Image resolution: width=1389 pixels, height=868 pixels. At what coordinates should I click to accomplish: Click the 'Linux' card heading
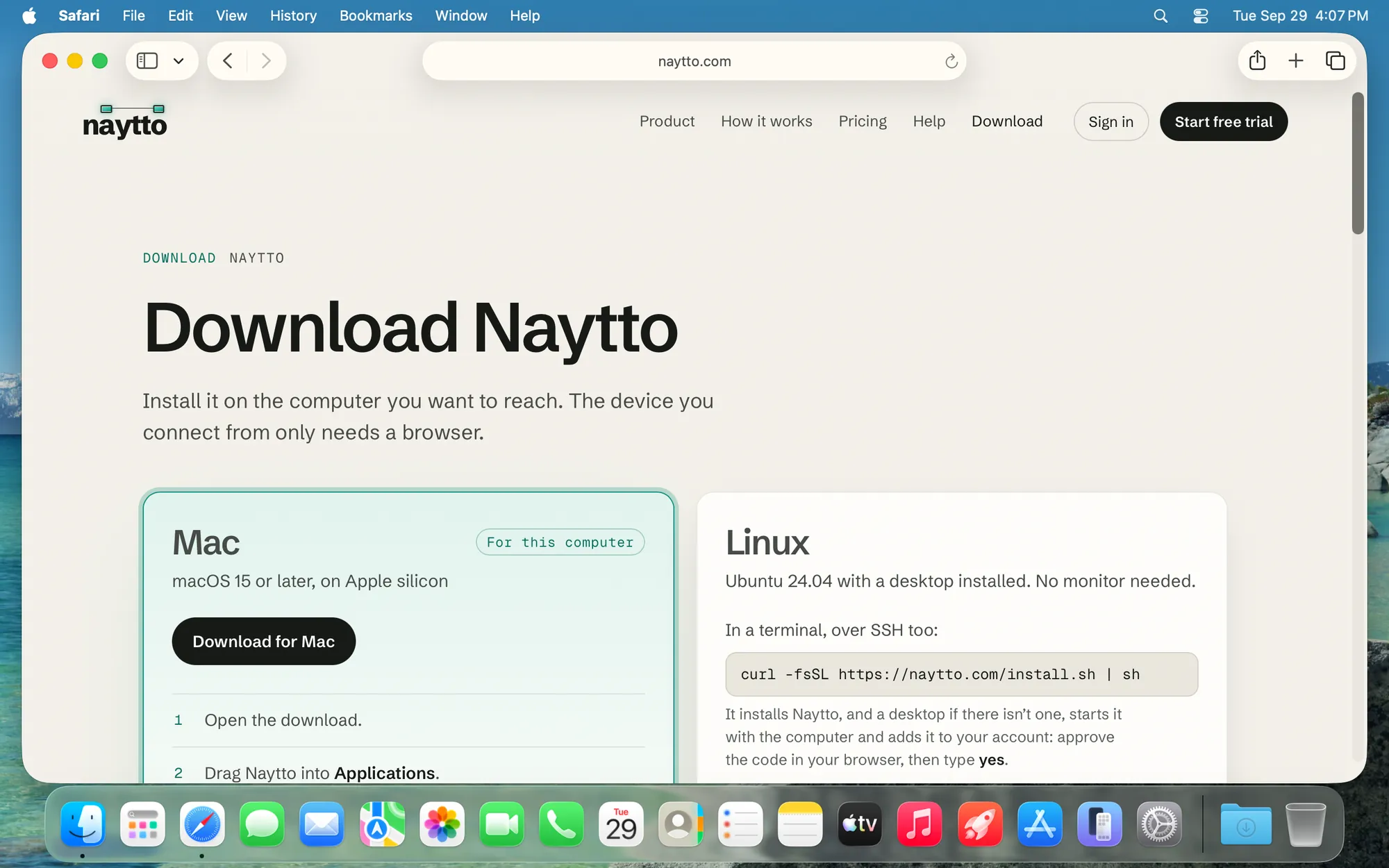click(767, 542)
